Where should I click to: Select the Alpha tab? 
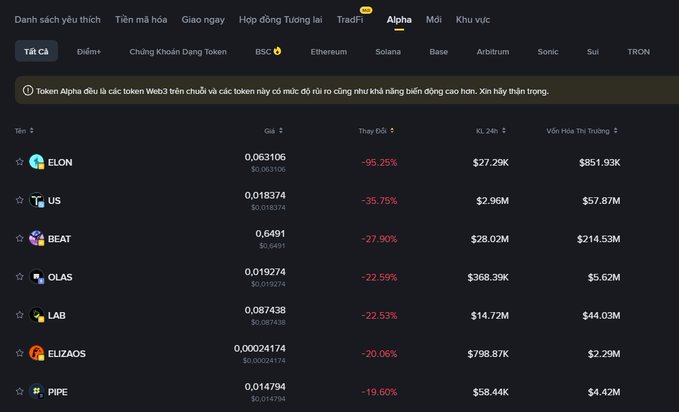point(399,19)
